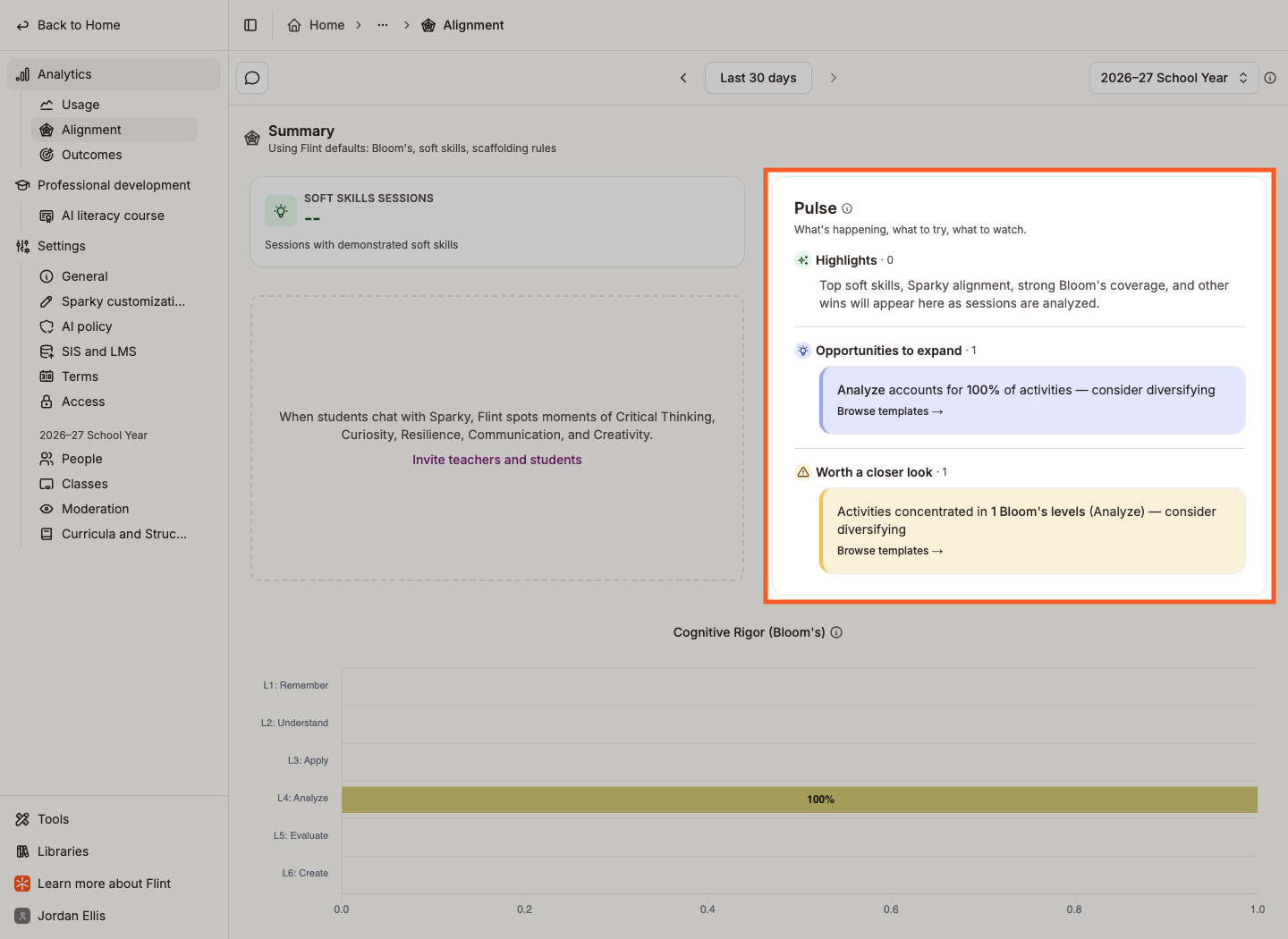
Task: Click Browse templates under Worth a closer look
Action: point(890,551)
